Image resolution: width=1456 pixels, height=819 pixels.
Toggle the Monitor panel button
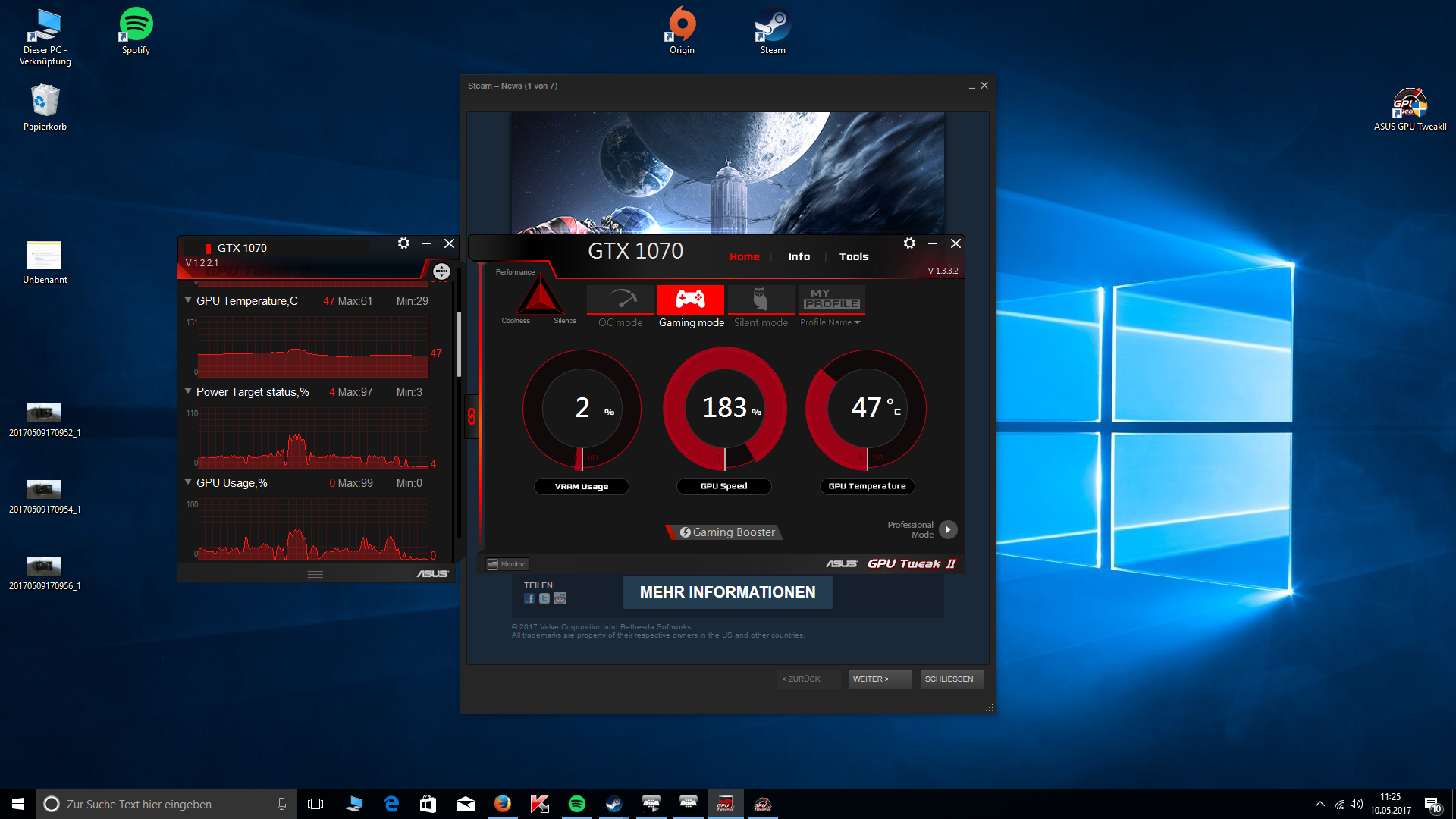507,564
